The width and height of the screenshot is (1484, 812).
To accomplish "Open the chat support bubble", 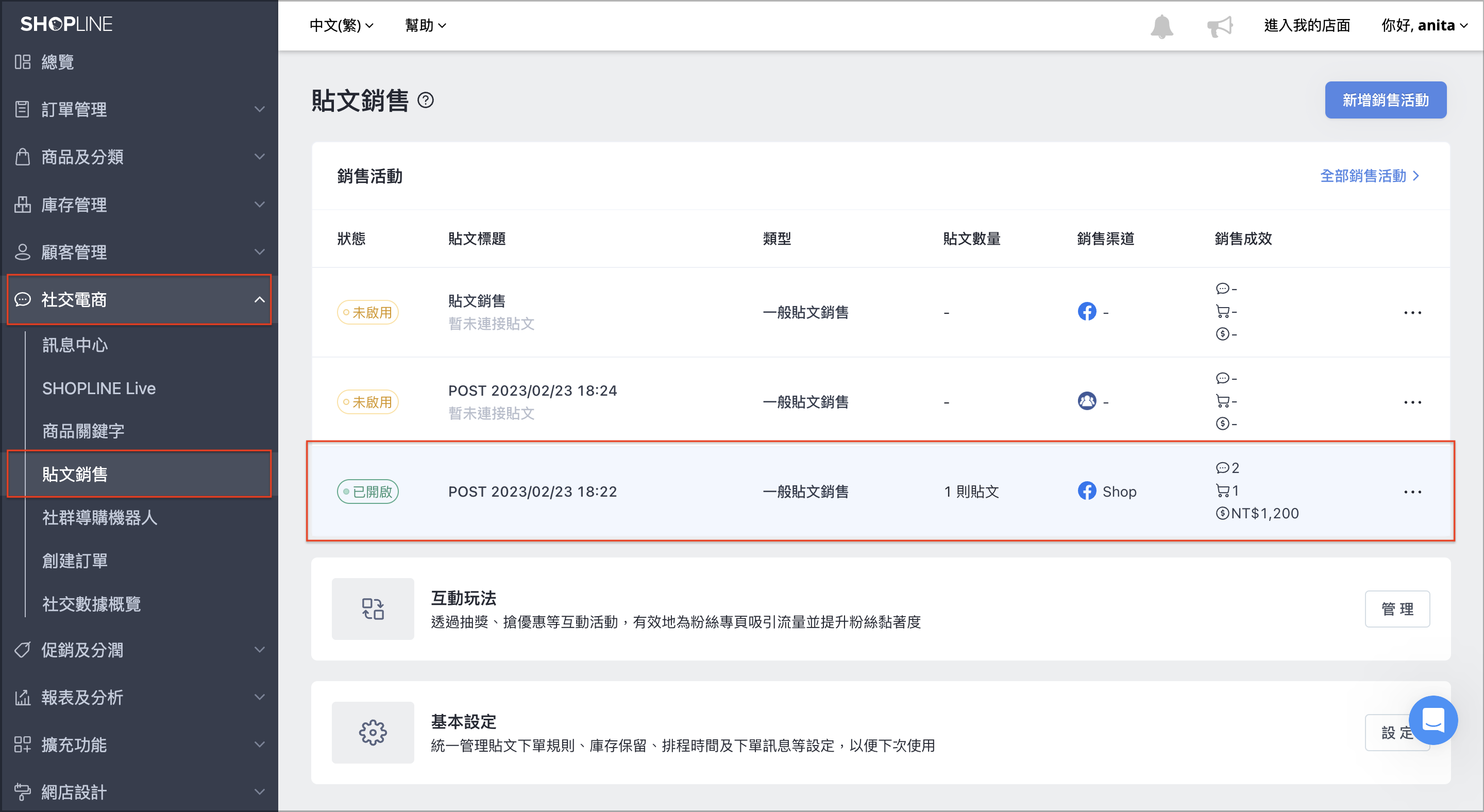I will (1432, 720).
